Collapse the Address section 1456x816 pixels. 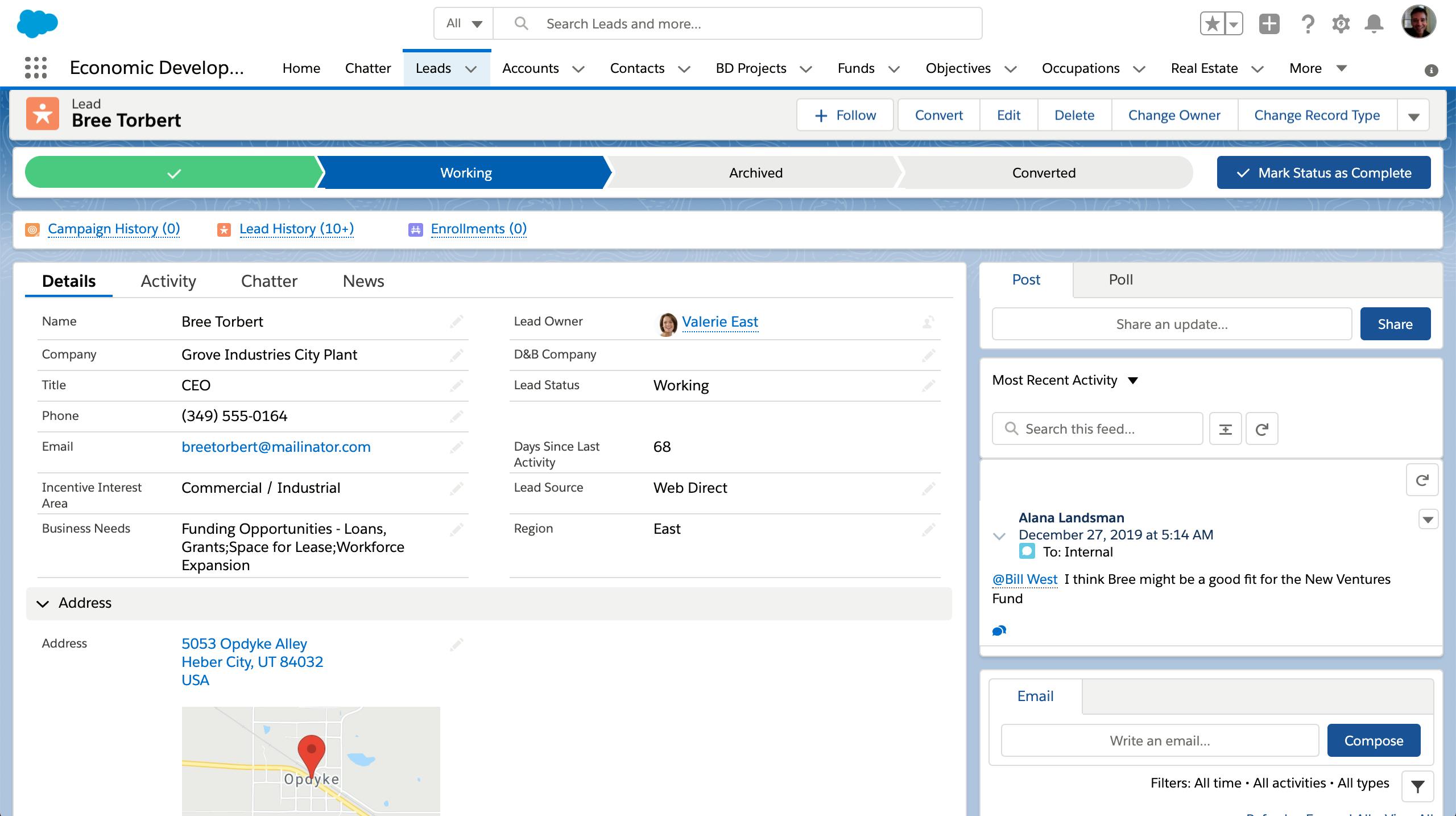click(x=43, y=603)
